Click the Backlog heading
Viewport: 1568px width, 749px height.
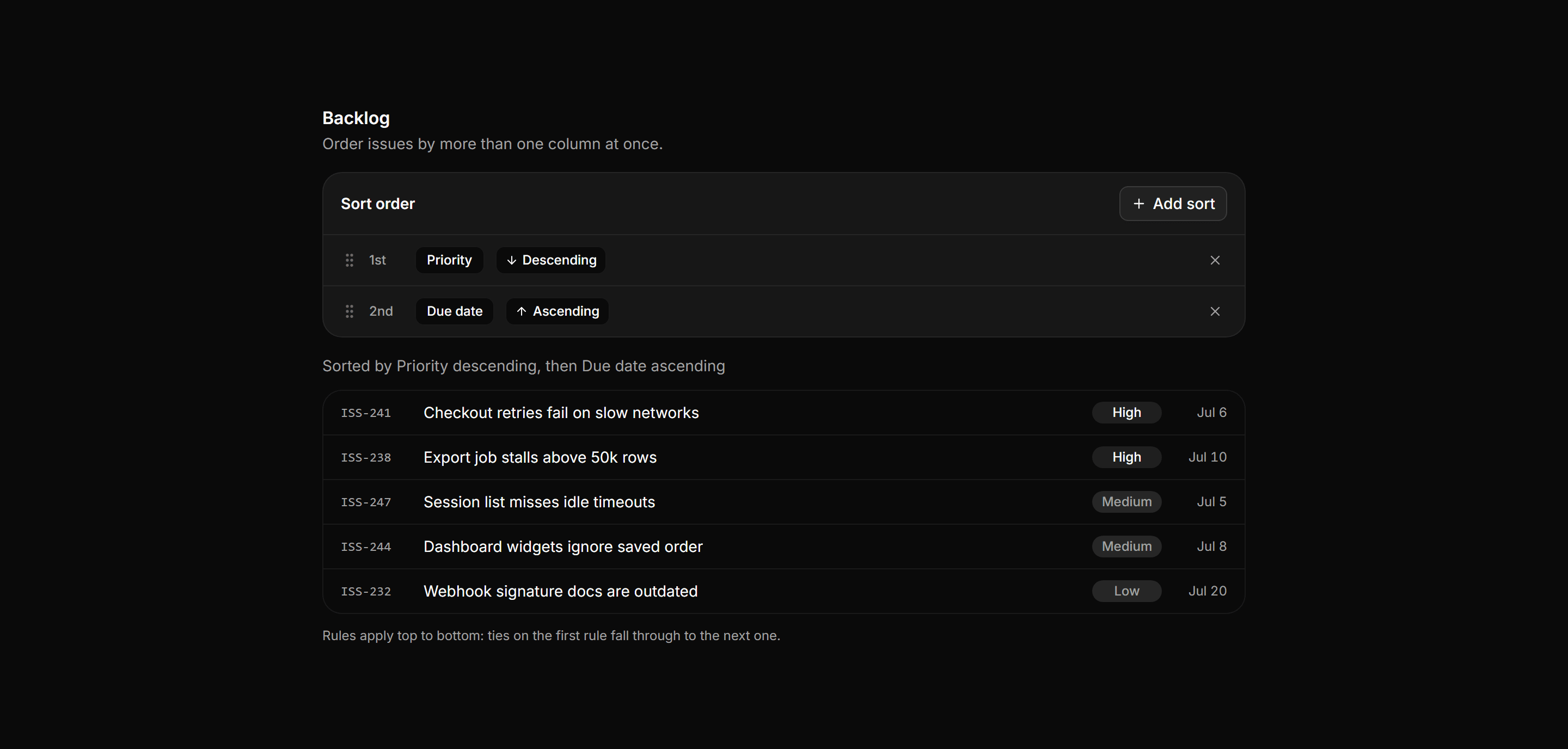[x=356, y=118]
